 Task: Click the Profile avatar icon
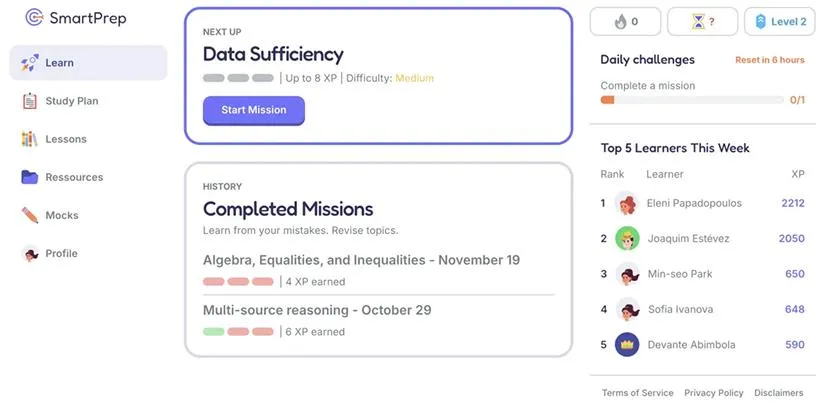click(x=29, y=253)
